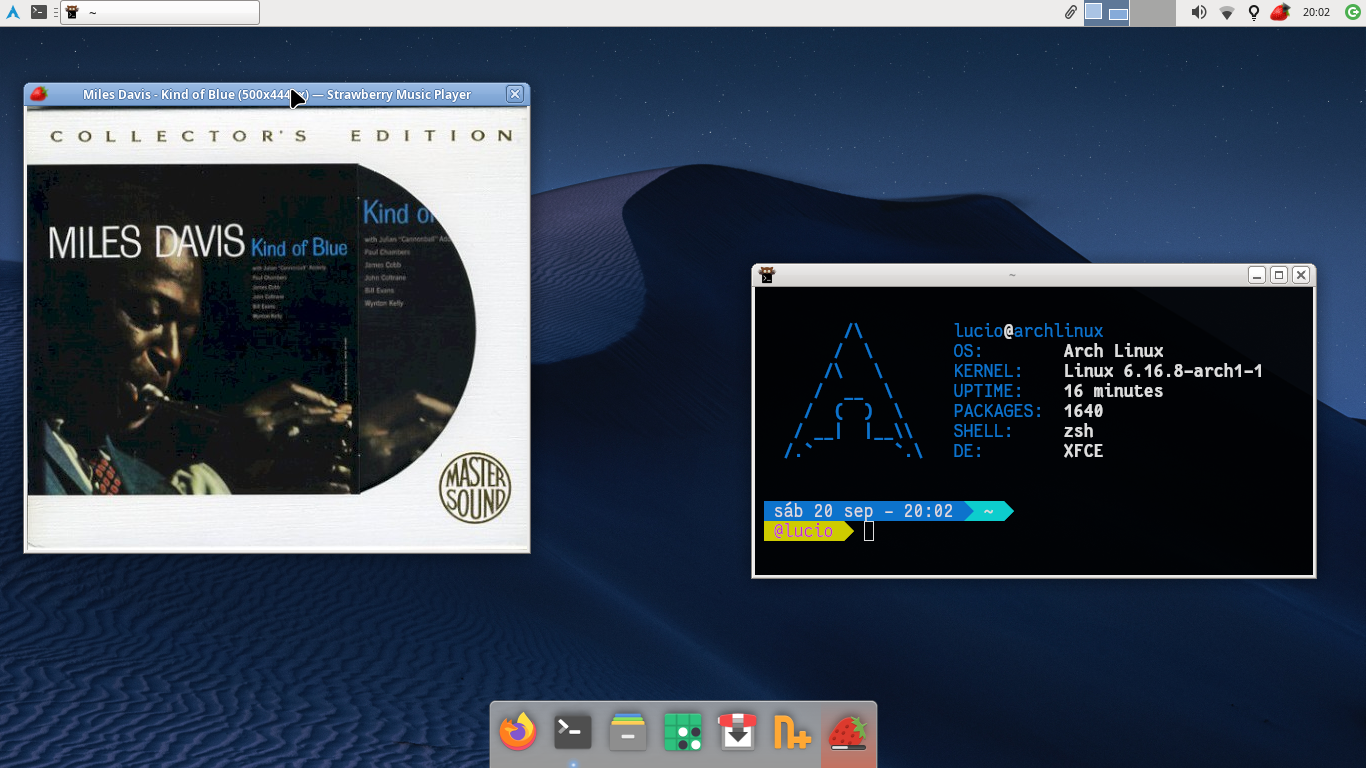Open the download manager from the dock
The width and height of the screenshot is (1366, 768).
pyautogui.click(x=738, y=732)
